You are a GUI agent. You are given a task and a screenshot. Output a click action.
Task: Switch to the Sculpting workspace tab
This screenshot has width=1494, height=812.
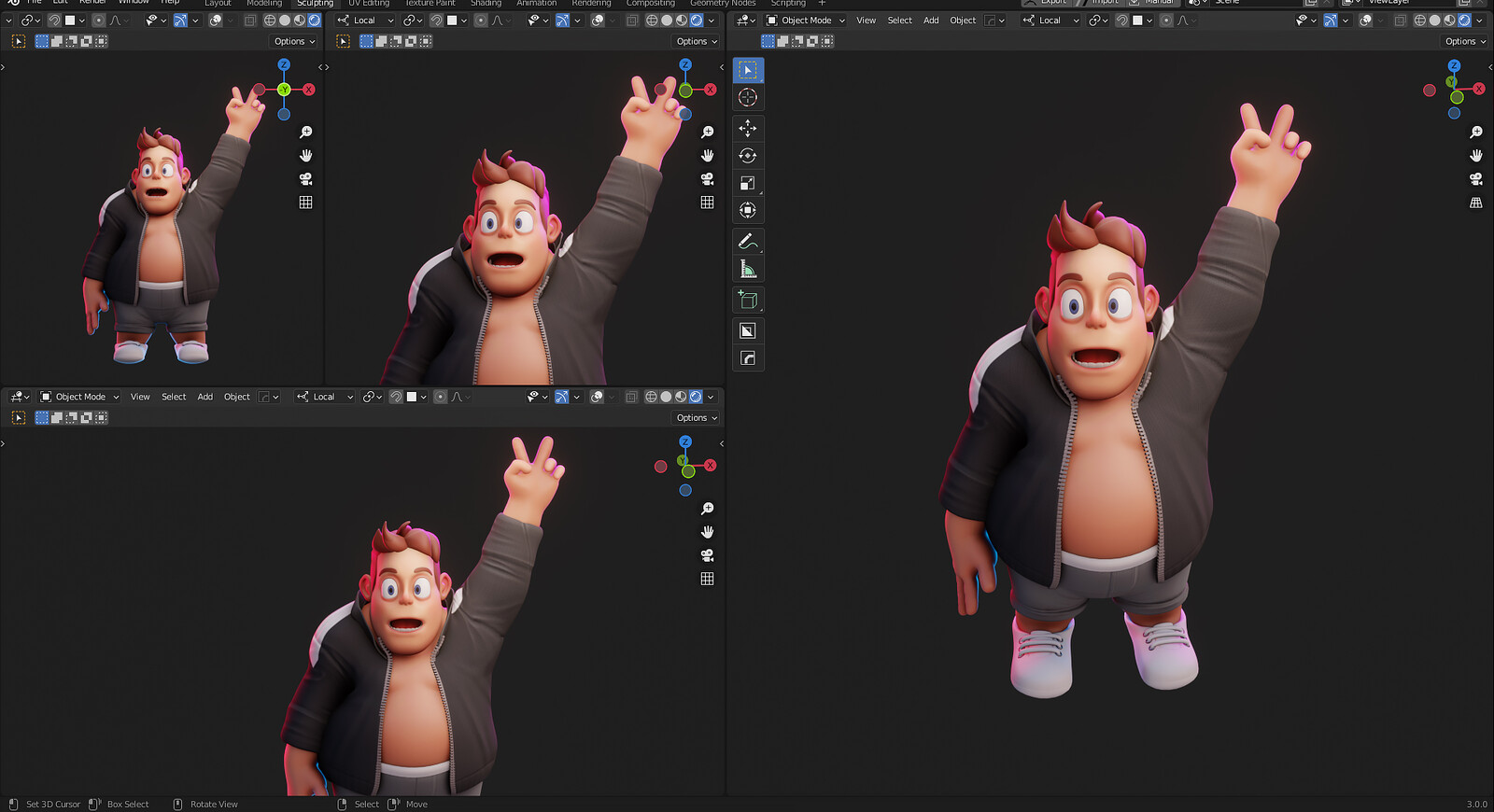(315, 4)
